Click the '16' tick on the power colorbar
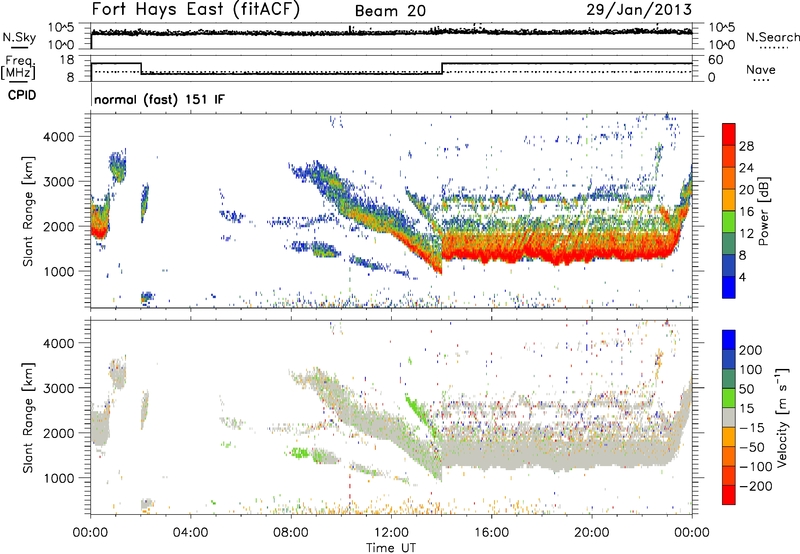The image size is (800, 554). tap(746, 211)
